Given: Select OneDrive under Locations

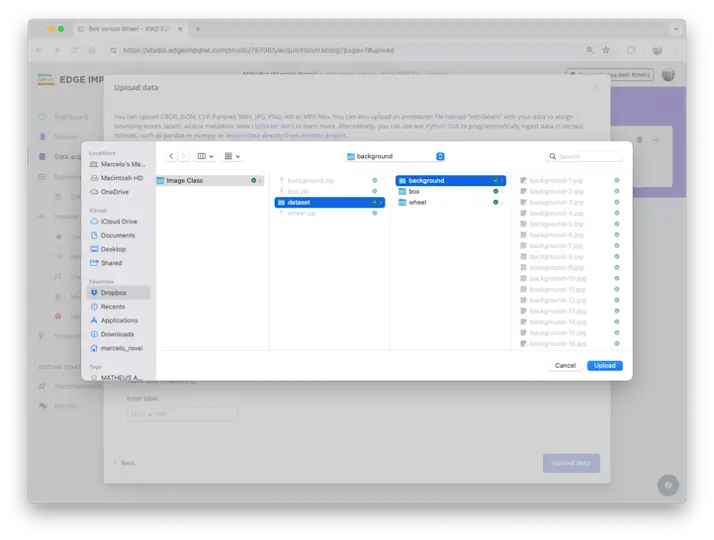Looking at the screenshot, I should coord(115,192).
